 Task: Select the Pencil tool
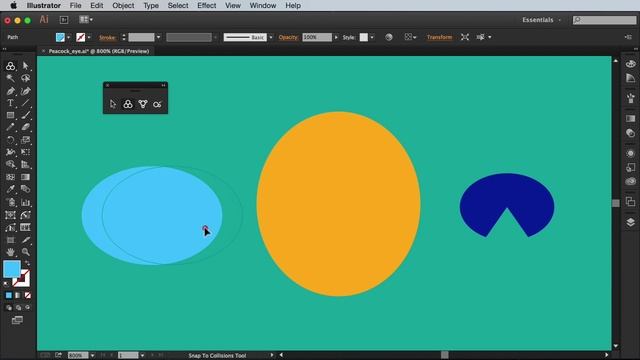click(11, 127)
